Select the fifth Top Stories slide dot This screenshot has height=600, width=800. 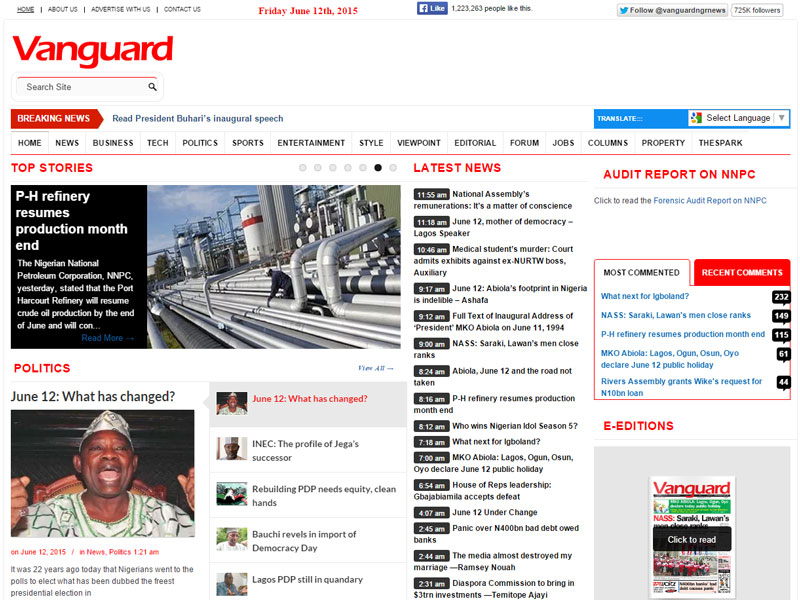point(363,167)
